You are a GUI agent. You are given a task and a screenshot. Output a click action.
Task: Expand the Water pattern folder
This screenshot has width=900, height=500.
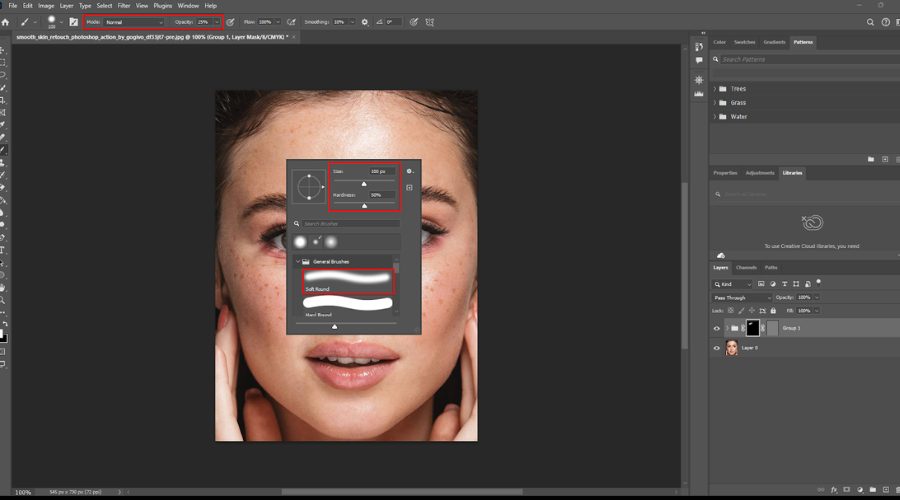click(715, 117)
